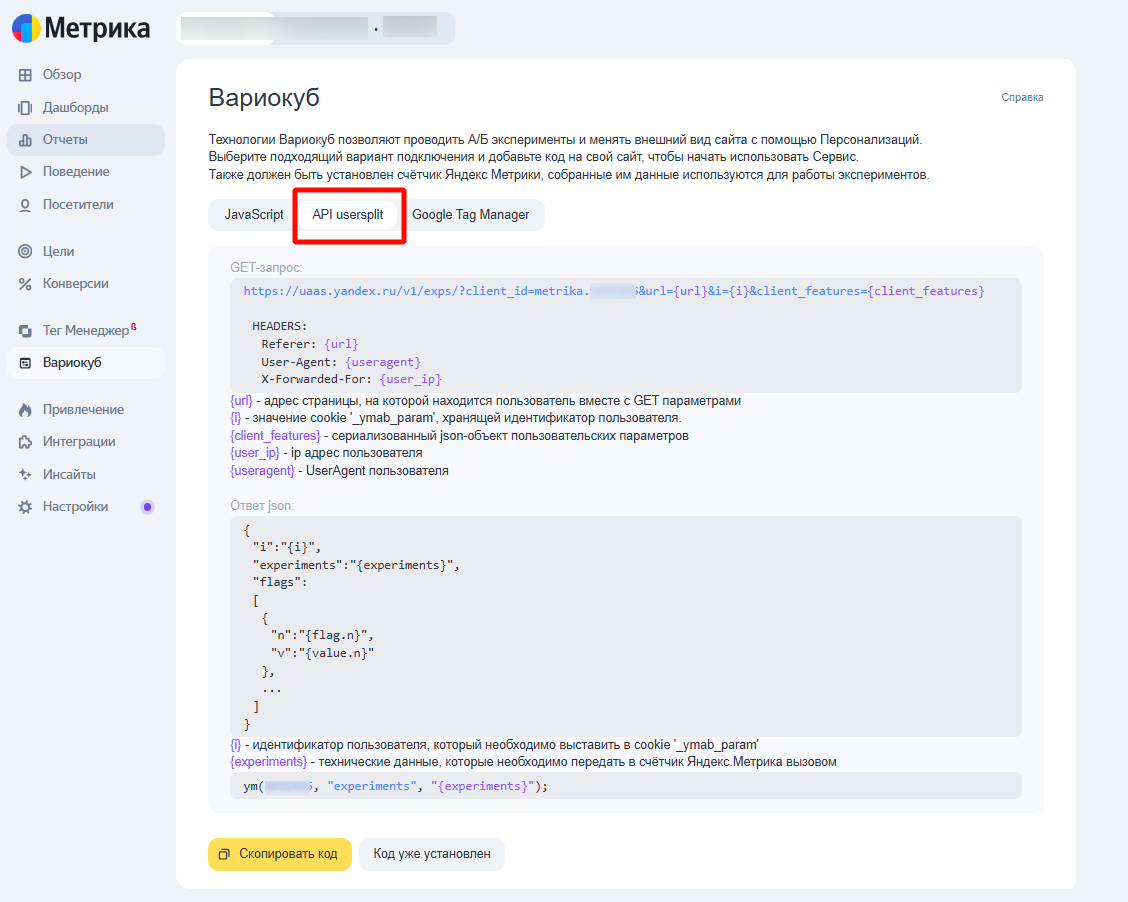Image resolution: width=1128 pixels, height=902 pixels.
Task: Go to Отчеты in sidebar
Action: tap(86, 140)
